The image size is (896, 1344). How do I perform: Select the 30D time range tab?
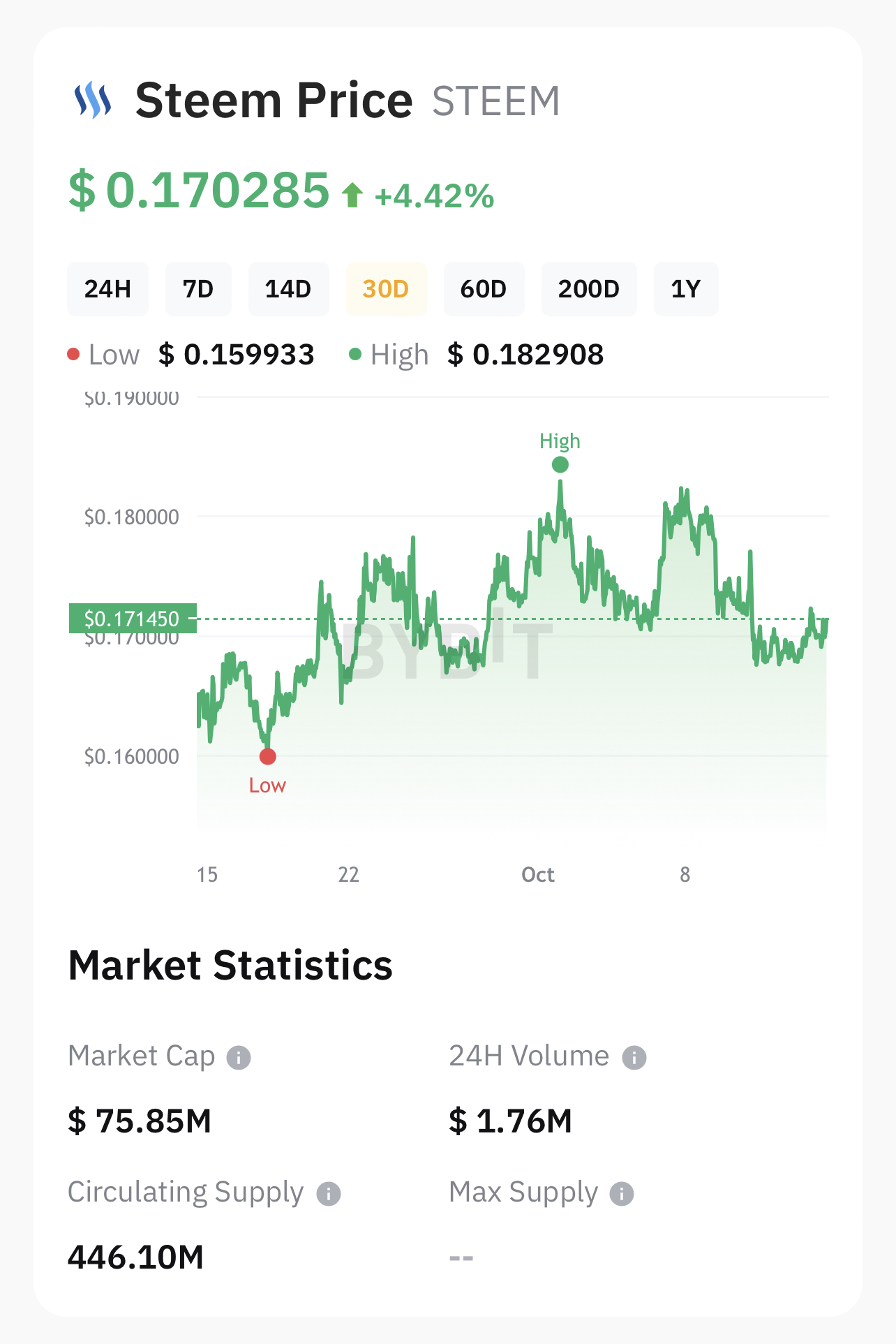pyautogui.click(x=386, y=289)
